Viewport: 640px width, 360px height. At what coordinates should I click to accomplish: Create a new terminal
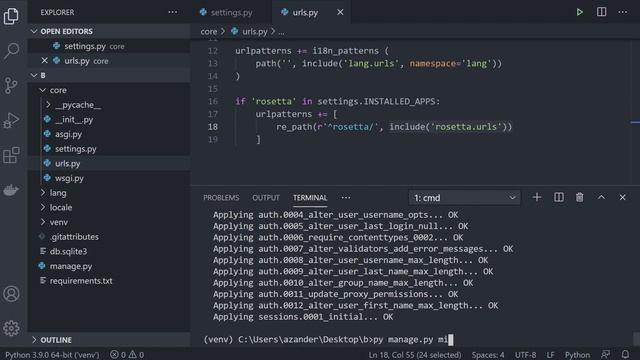click(537, 198)
